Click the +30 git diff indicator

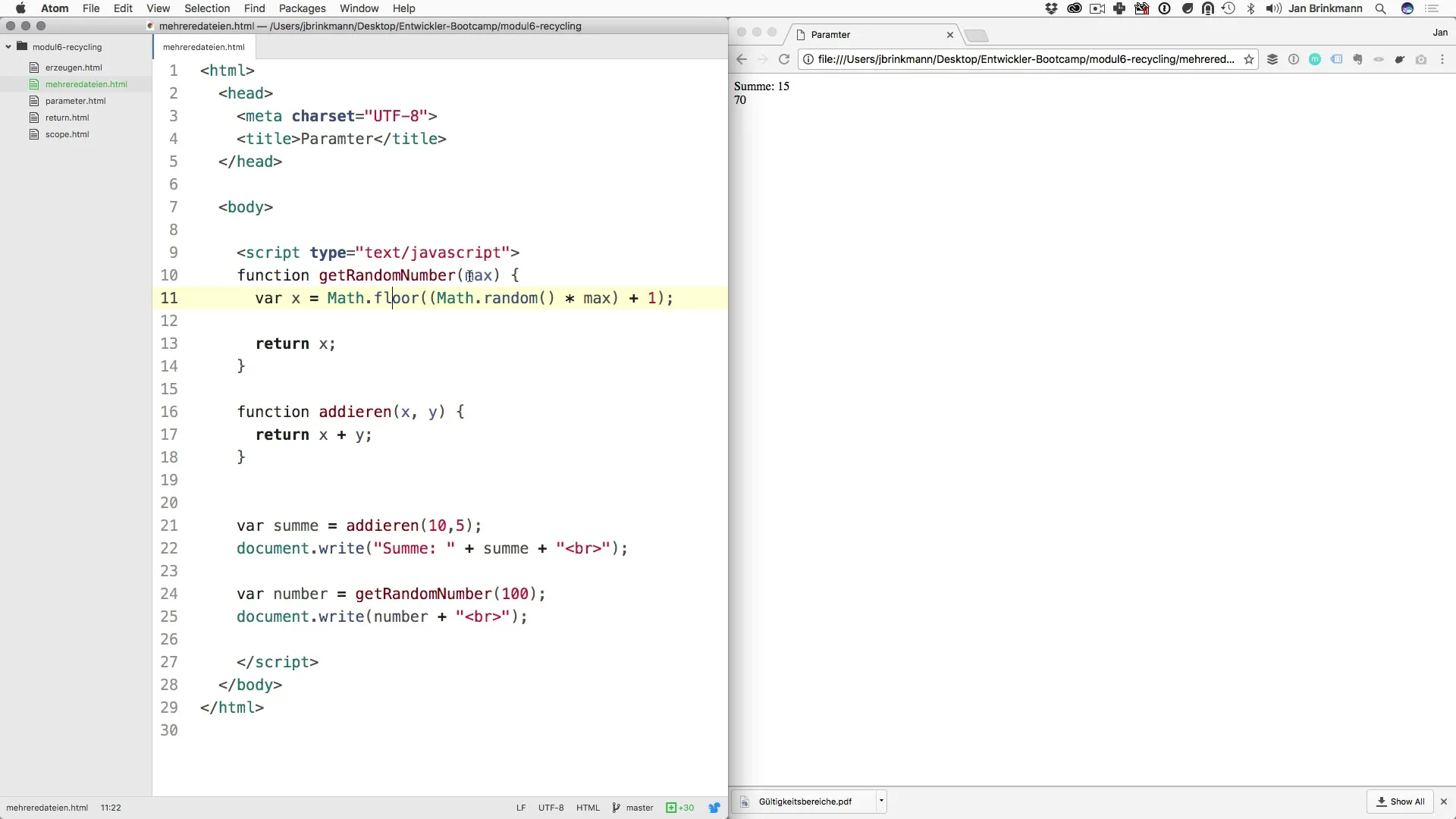pos(680,808)
